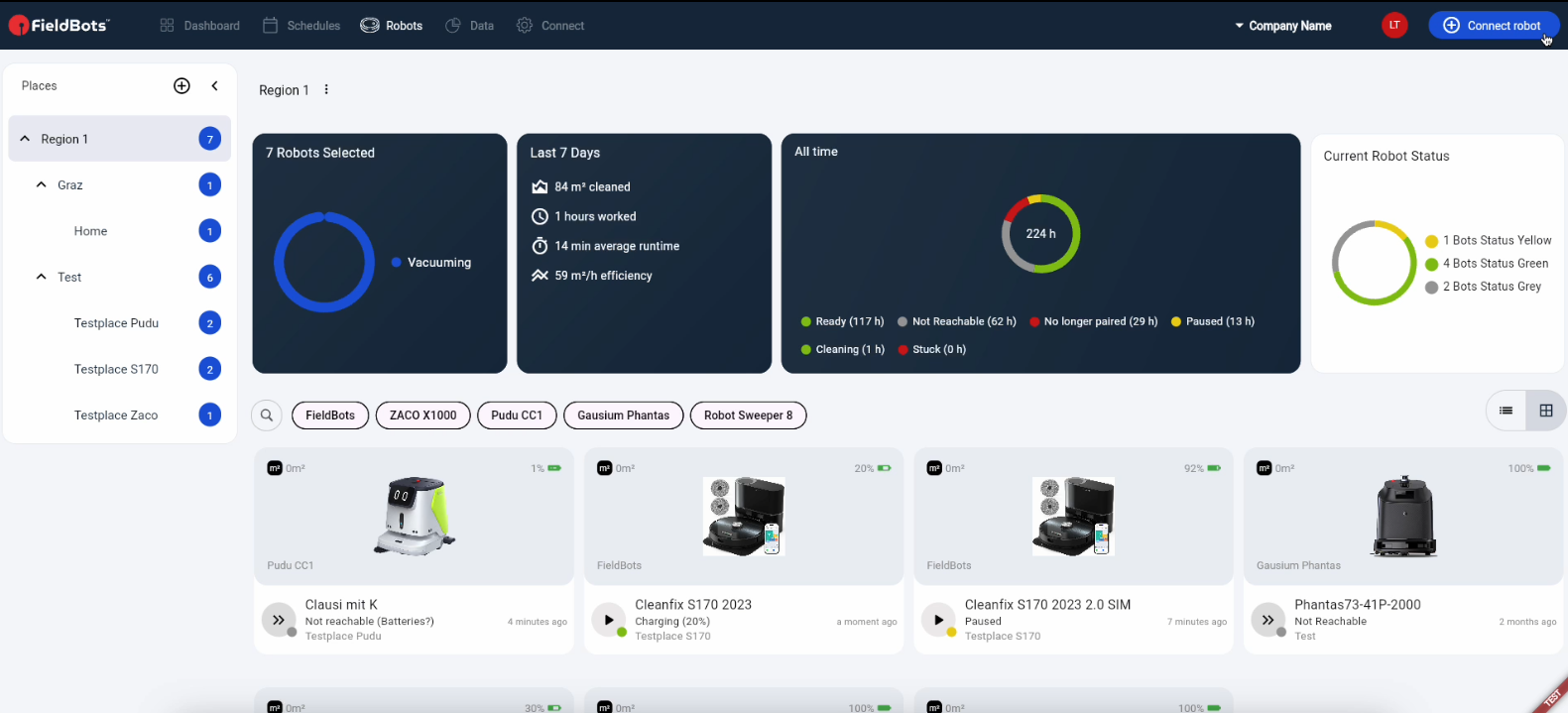Click the search magnifier icon
The width and height of the screenshot is (1568, 713).
click(x=267, y=416)
